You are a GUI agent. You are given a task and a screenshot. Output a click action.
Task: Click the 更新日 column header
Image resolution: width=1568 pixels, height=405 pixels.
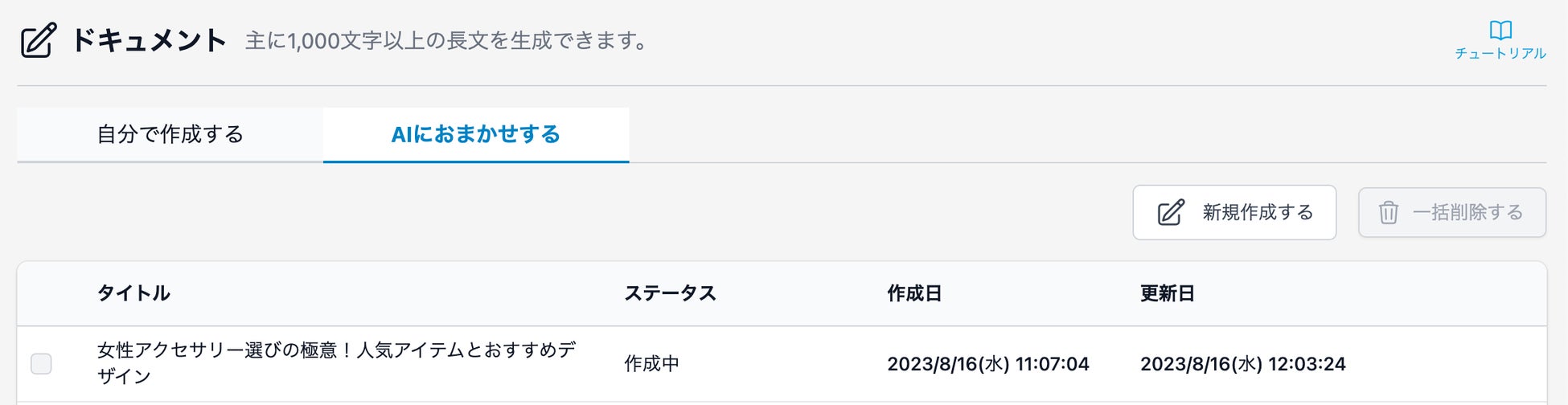tap(1167, 293)
